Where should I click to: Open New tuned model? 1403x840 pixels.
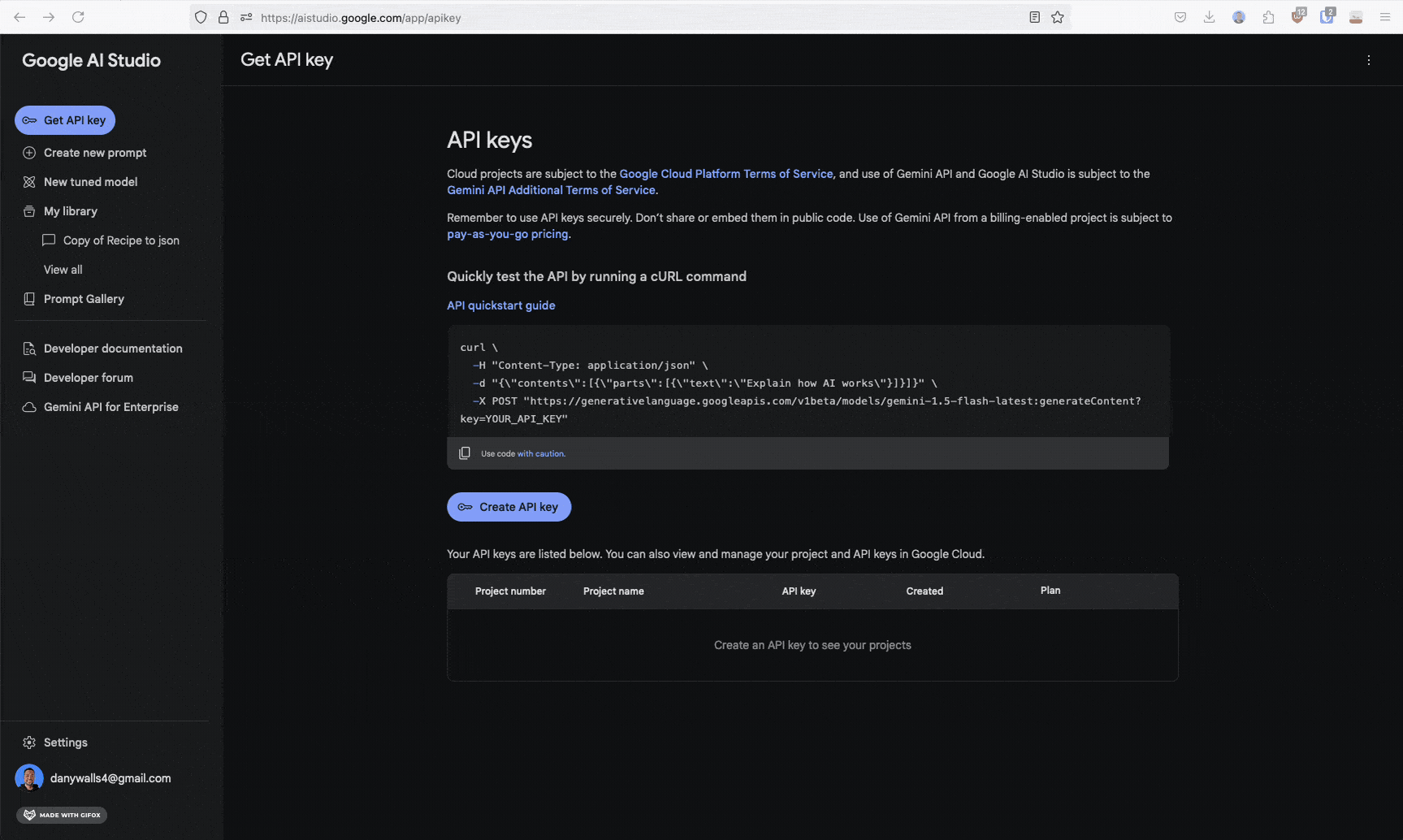pyautogui.click(x=90, y=182)
